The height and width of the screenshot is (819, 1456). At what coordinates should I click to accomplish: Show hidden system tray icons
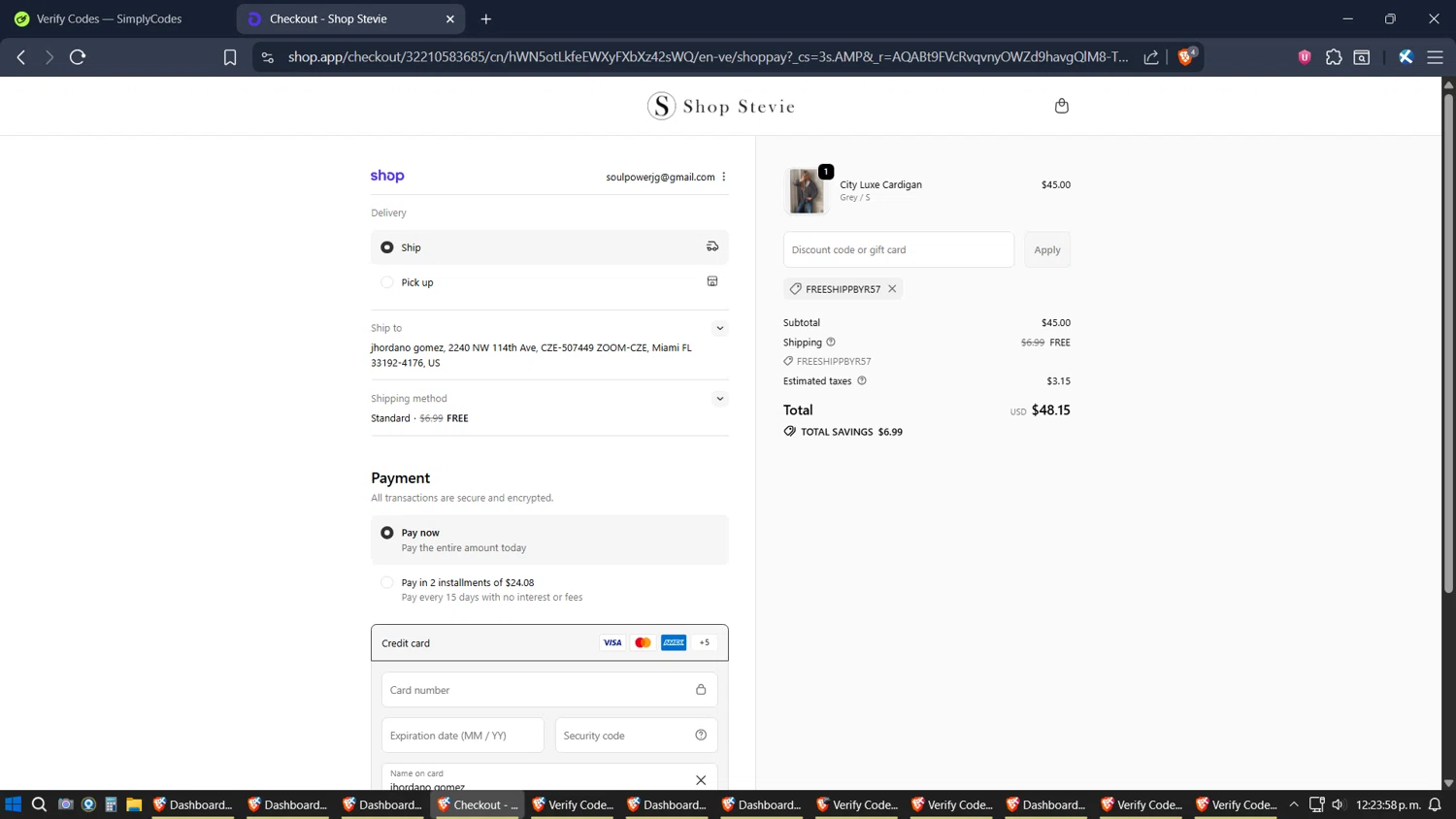[1294, 804]
